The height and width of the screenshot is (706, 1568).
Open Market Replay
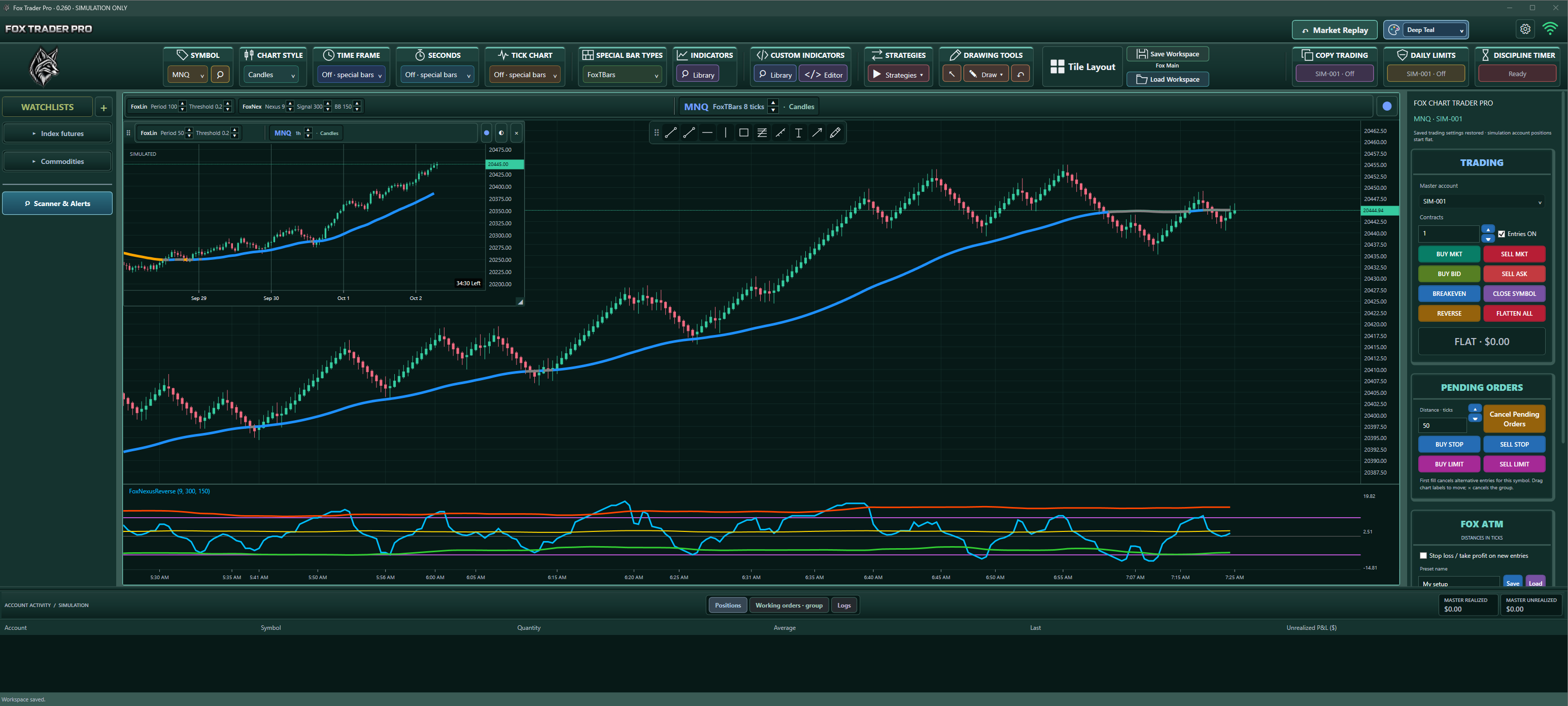(1334, 29)
